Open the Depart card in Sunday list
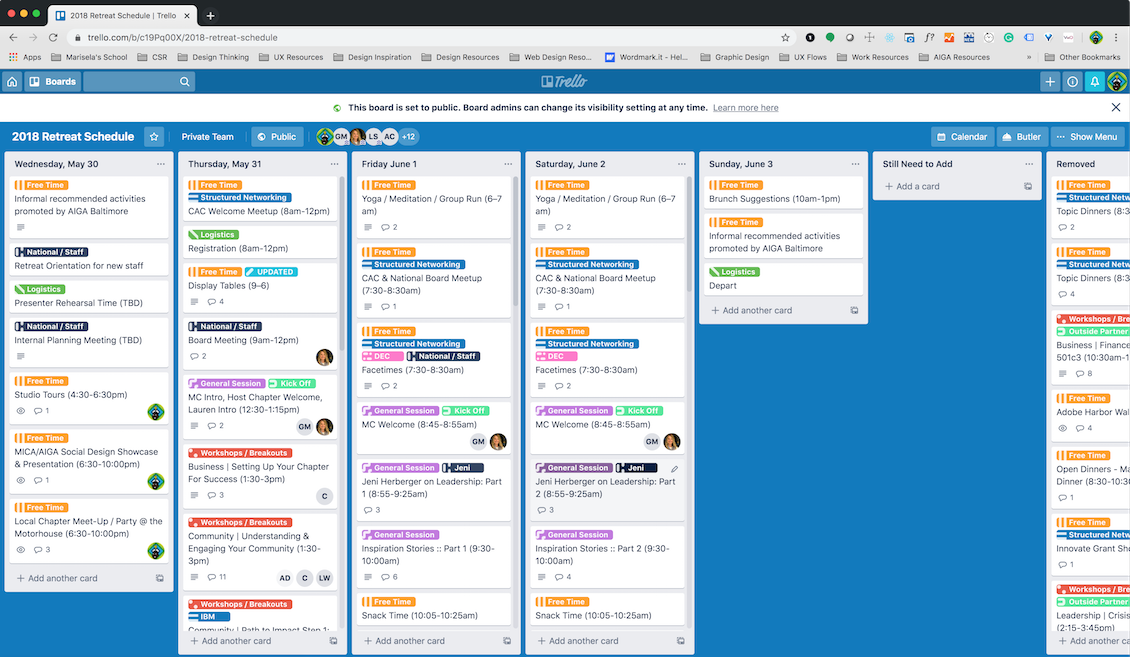The image size is (1130, 657). click(783, 280)
